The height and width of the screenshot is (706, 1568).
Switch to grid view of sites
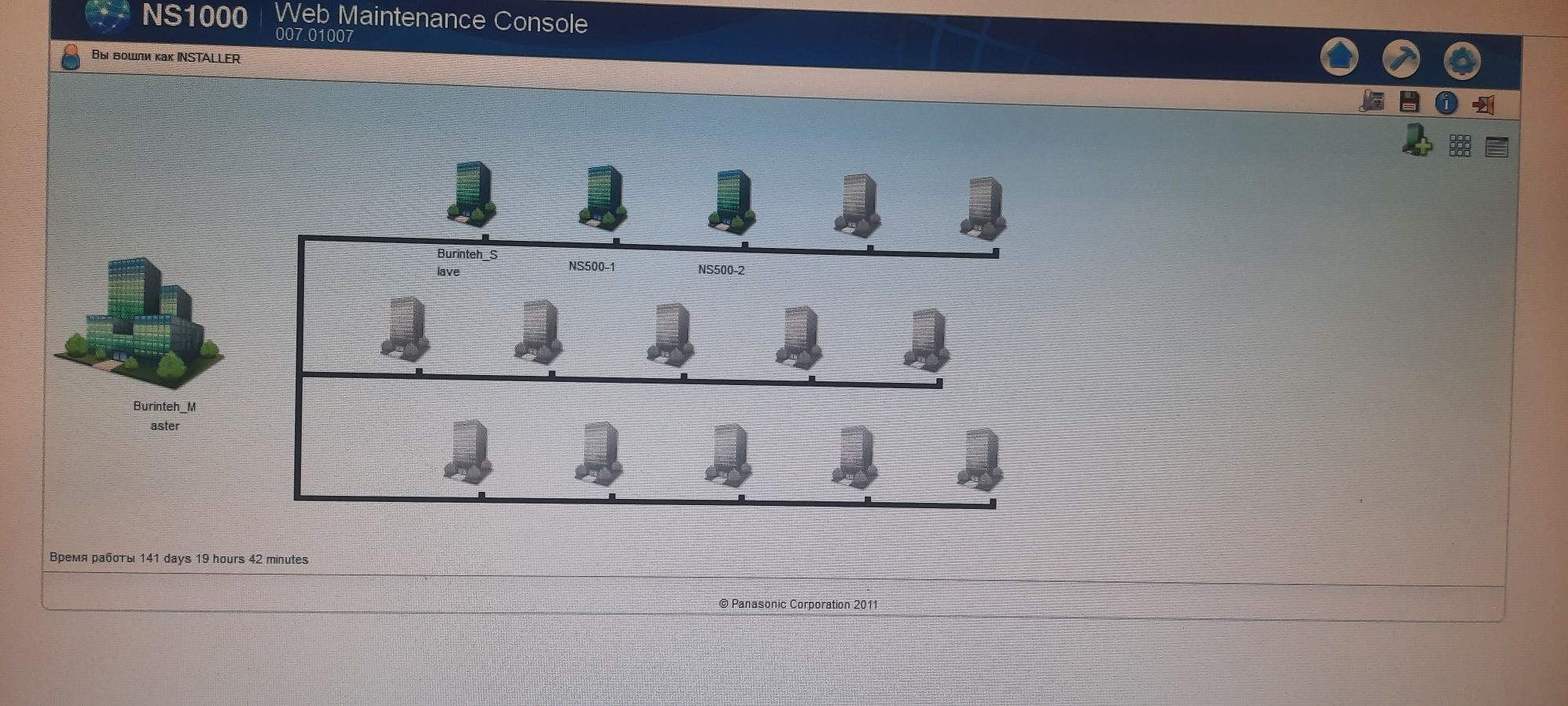[1460, 145]
